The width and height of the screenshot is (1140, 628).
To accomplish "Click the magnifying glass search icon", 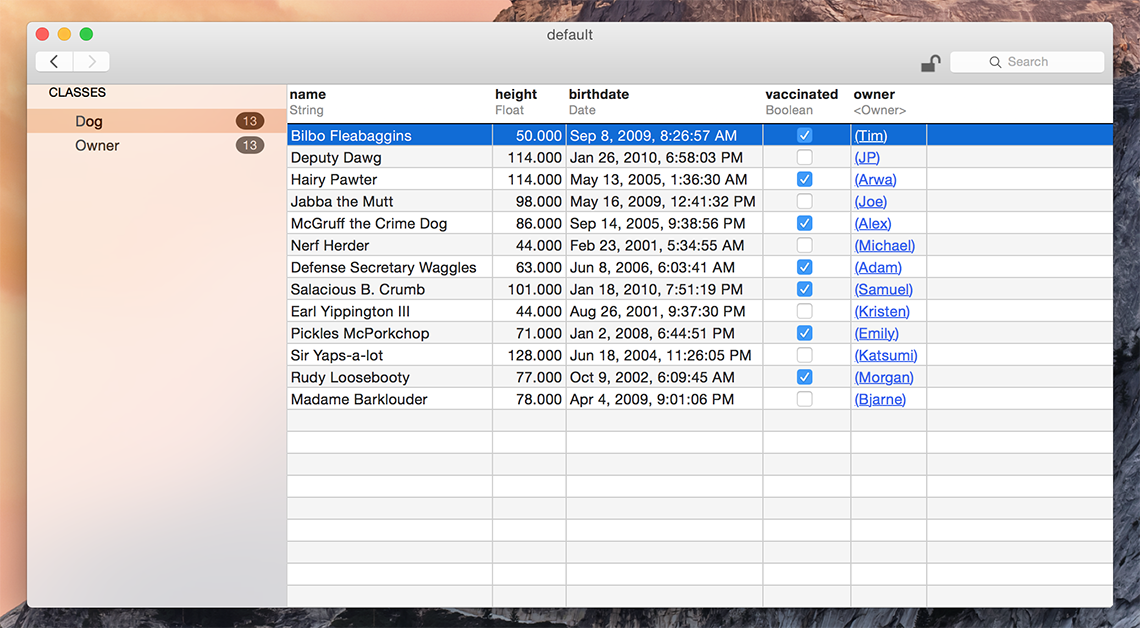I will click(995, 62).
